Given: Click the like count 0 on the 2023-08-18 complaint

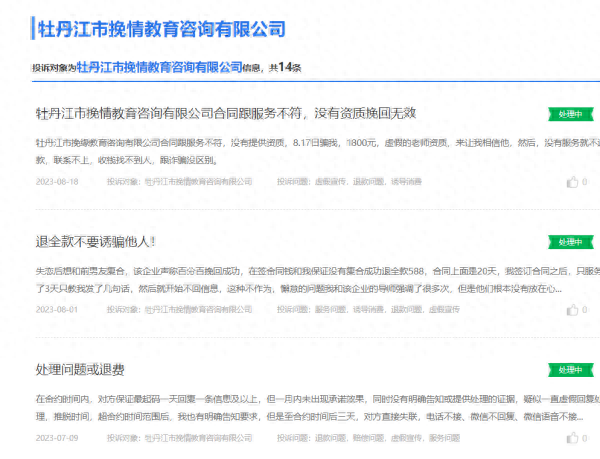Looking at the screenshot, I should click(584, 182).
